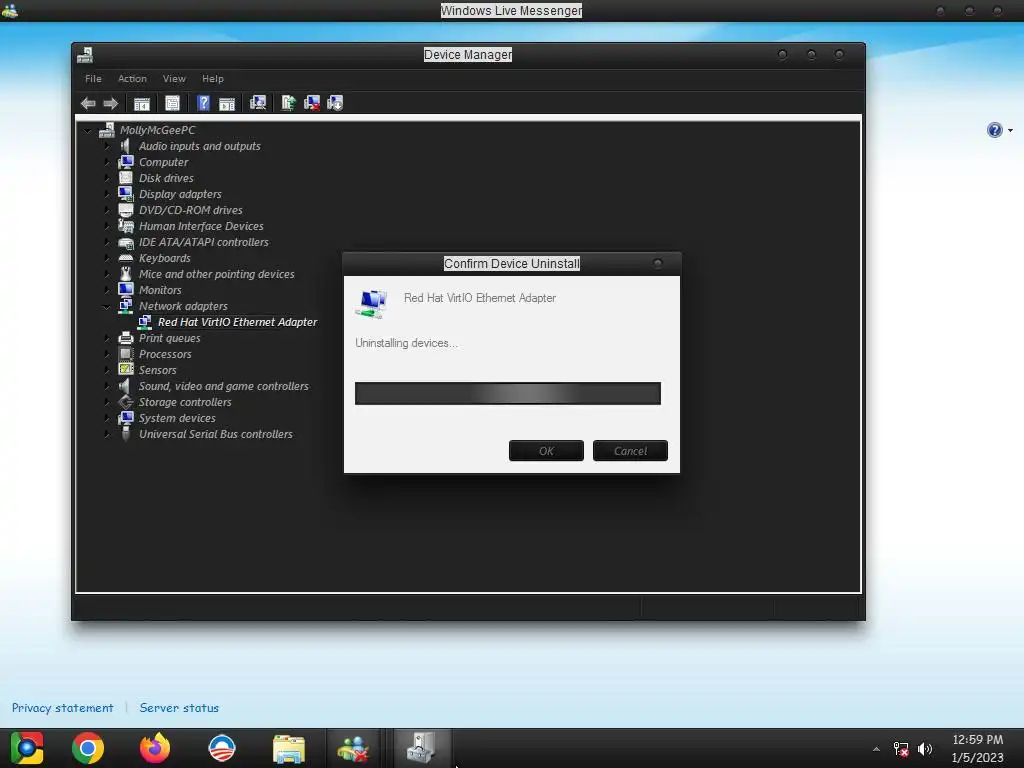
Task: Select the Monitors tree item
Action: [x=160, y=290]
